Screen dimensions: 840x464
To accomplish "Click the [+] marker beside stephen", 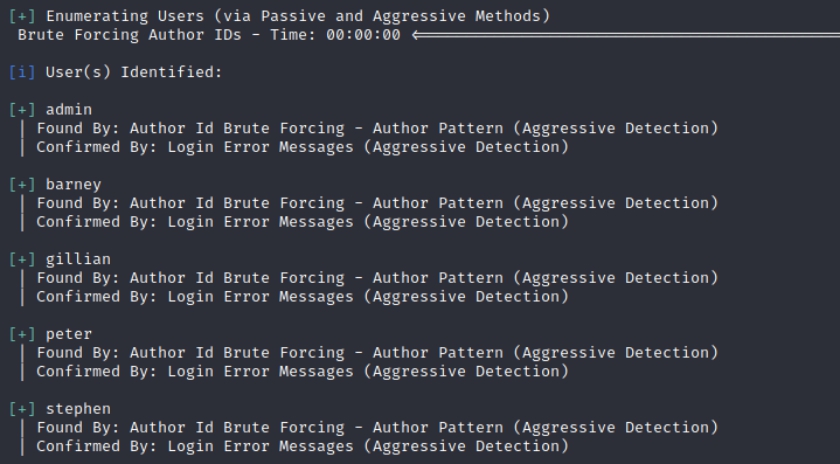I will (22, 409).
